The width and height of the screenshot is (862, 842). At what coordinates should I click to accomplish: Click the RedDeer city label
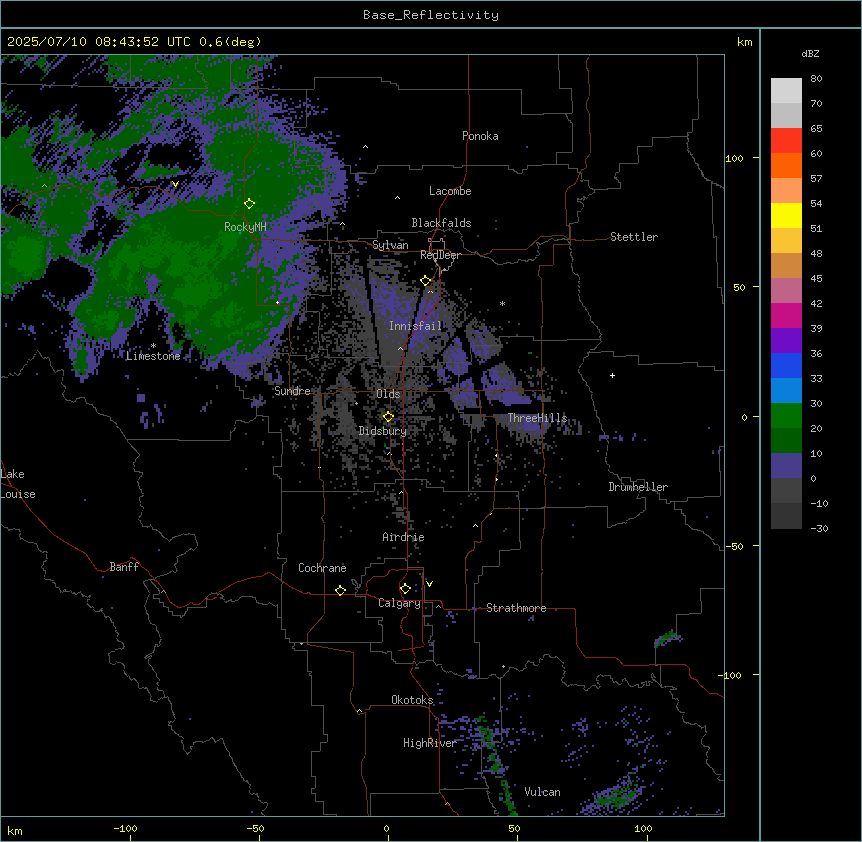(440, 255)
